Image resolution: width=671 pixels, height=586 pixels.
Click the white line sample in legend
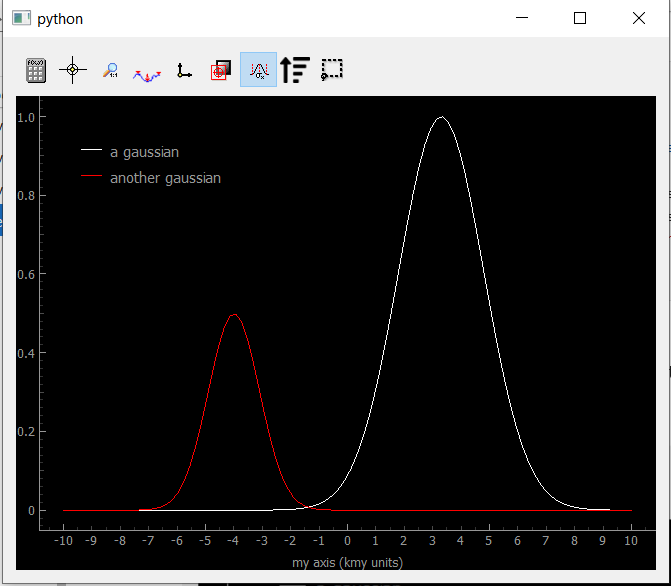pyautogui.click(x=91, y=150)
